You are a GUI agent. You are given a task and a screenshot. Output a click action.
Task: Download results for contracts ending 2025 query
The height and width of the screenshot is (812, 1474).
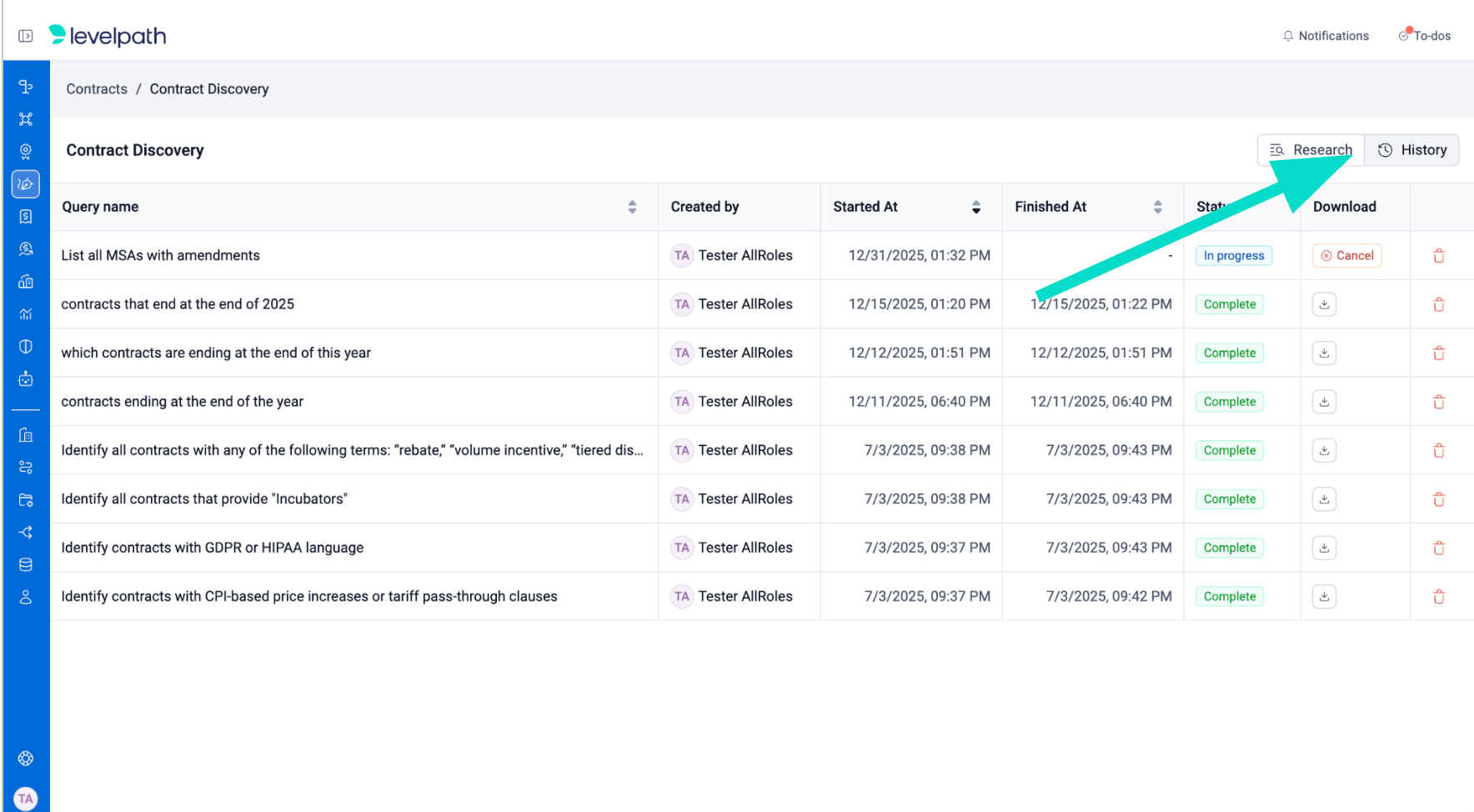pos(1324,304)
